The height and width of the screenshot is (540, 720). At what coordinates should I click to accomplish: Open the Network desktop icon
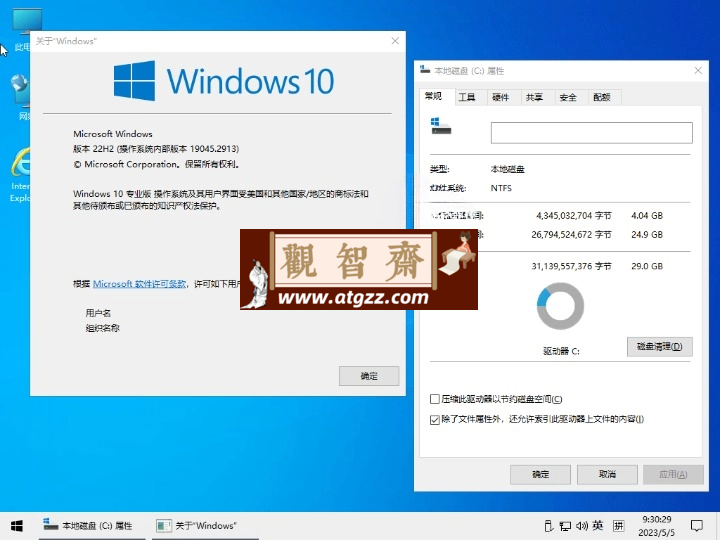(x=21, y=96)
